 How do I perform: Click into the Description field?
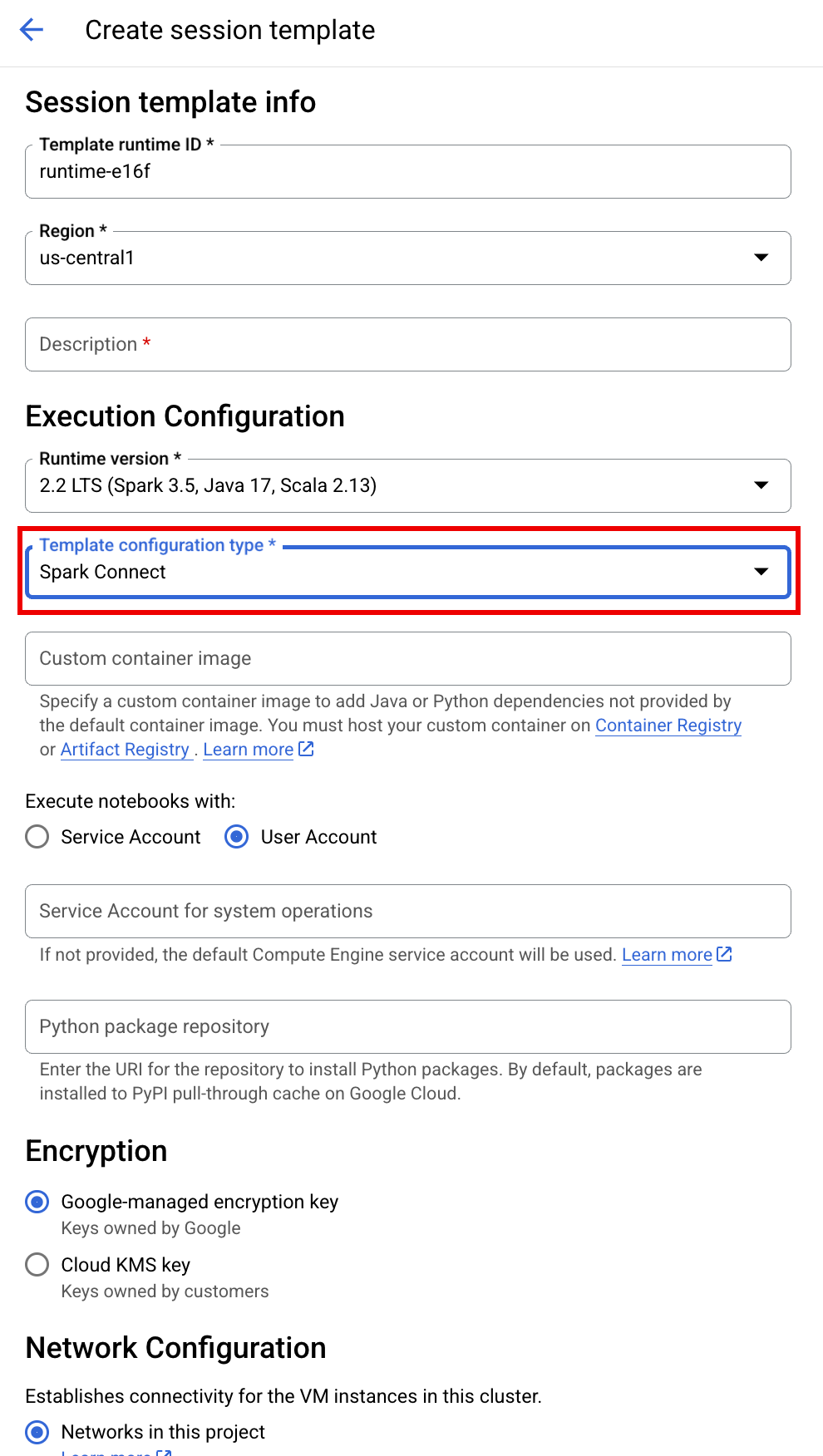click(407, 344)
